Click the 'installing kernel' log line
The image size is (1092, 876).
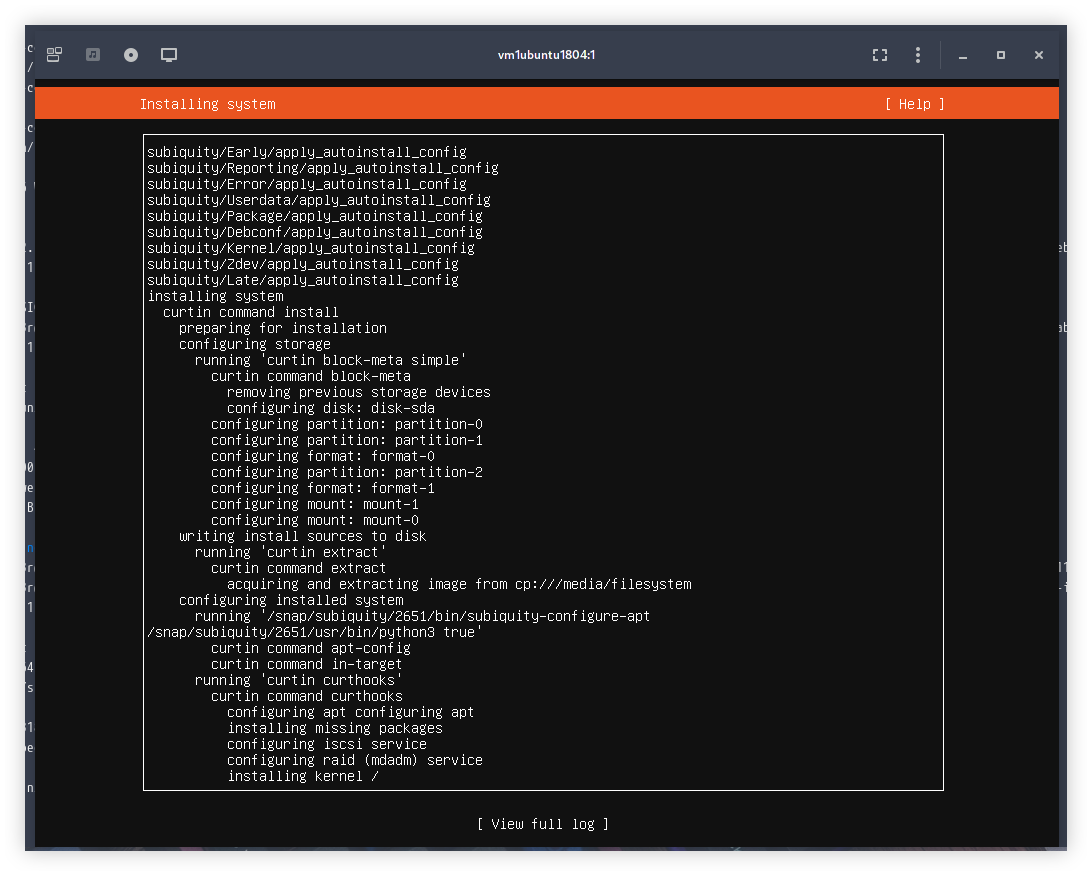[x=302, y=776]
